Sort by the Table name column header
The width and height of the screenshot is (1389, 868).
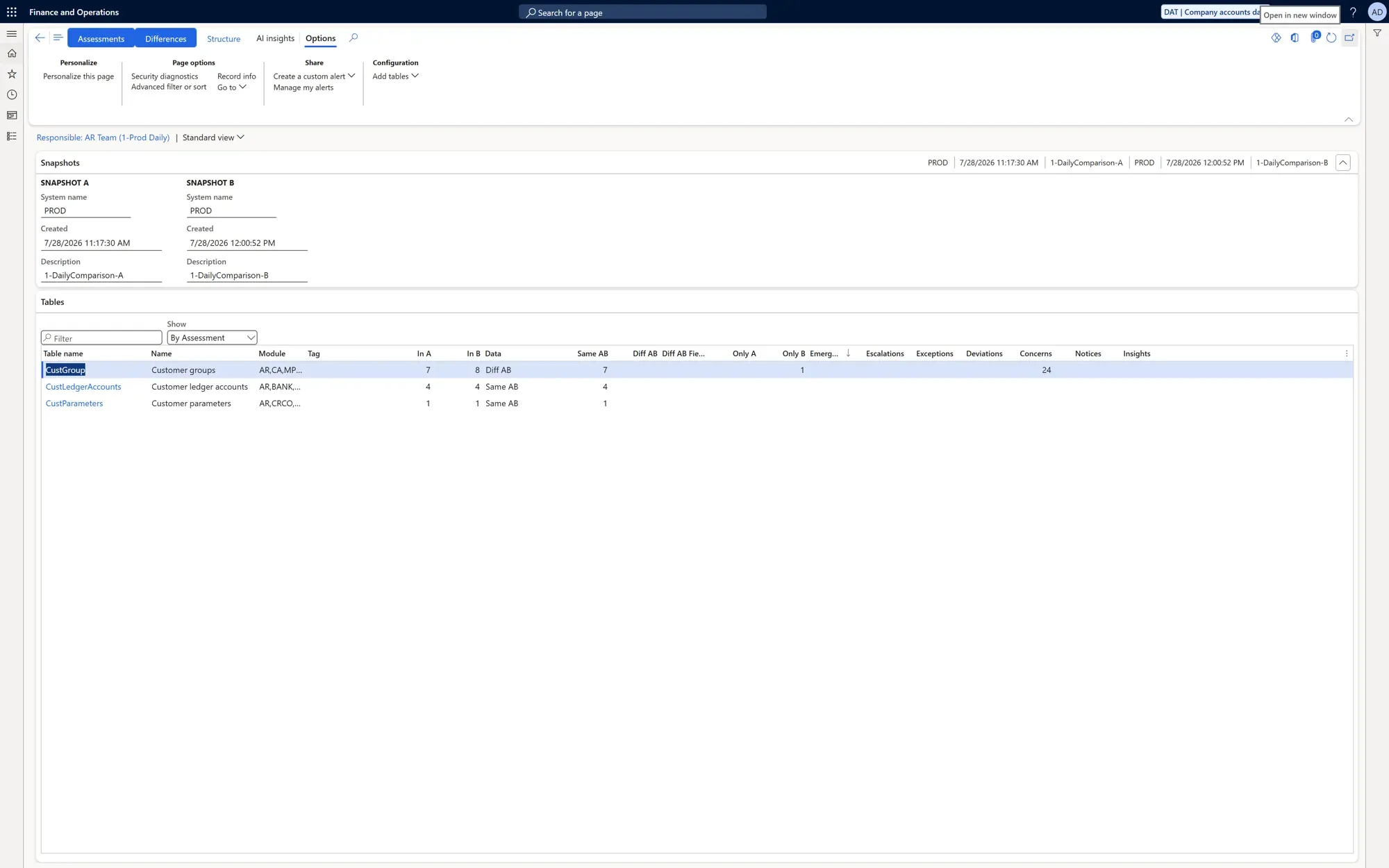[x=63, y=353]
